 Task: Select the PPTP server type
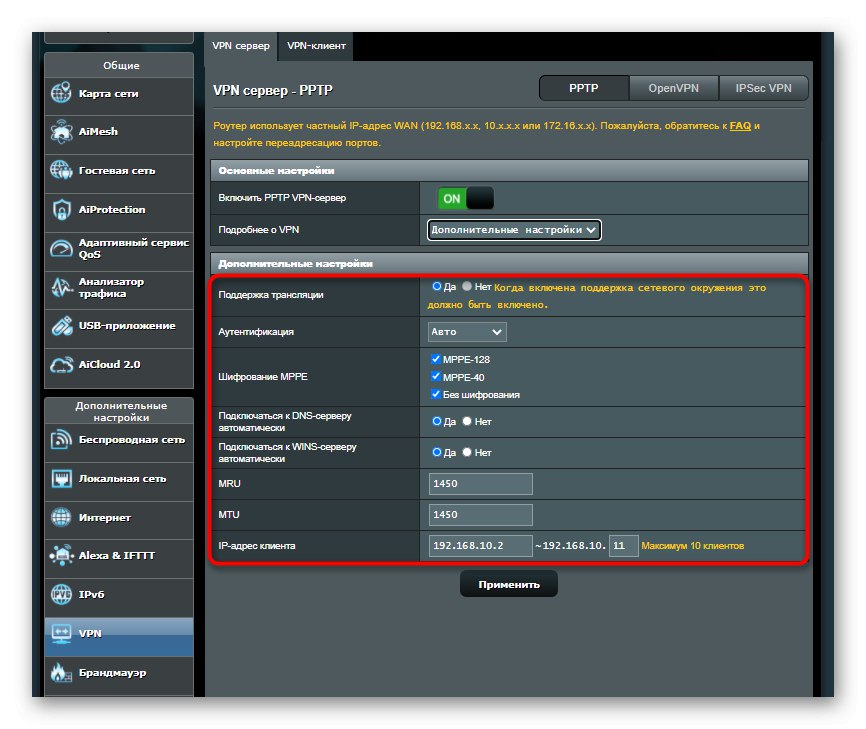[584, 88]
